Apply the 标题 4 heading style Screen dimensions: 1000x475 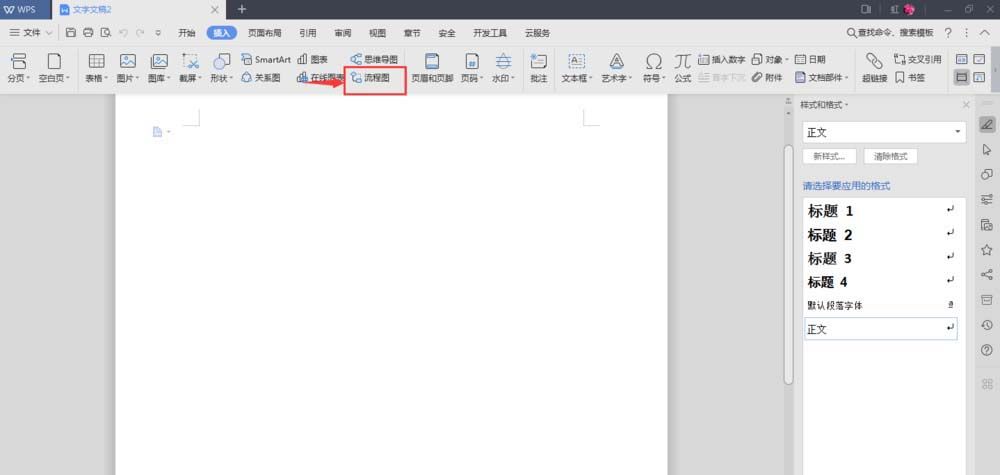881,282
